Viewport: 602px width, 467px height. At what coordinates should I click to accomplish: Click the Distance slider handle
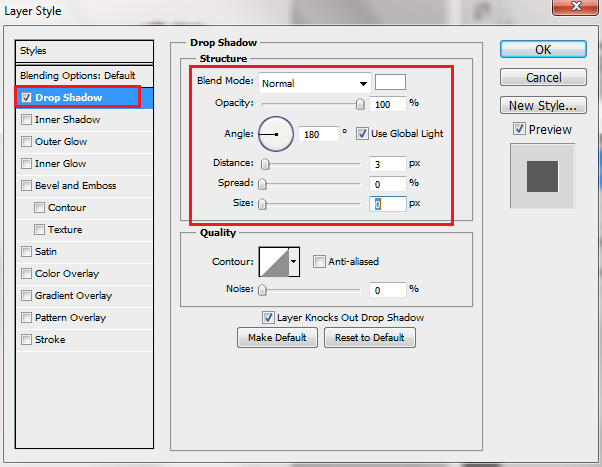(265, 164)
